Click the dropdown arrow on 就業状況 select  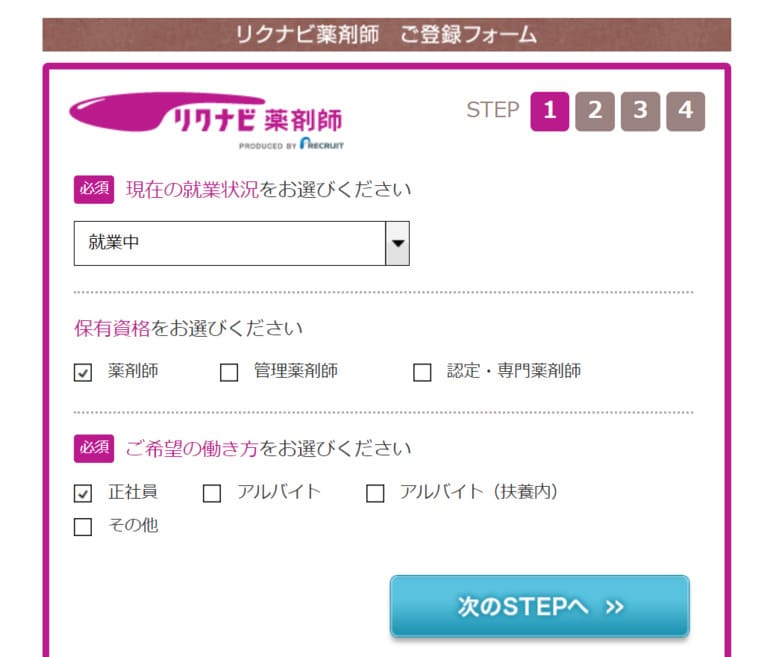click(397, 244)
